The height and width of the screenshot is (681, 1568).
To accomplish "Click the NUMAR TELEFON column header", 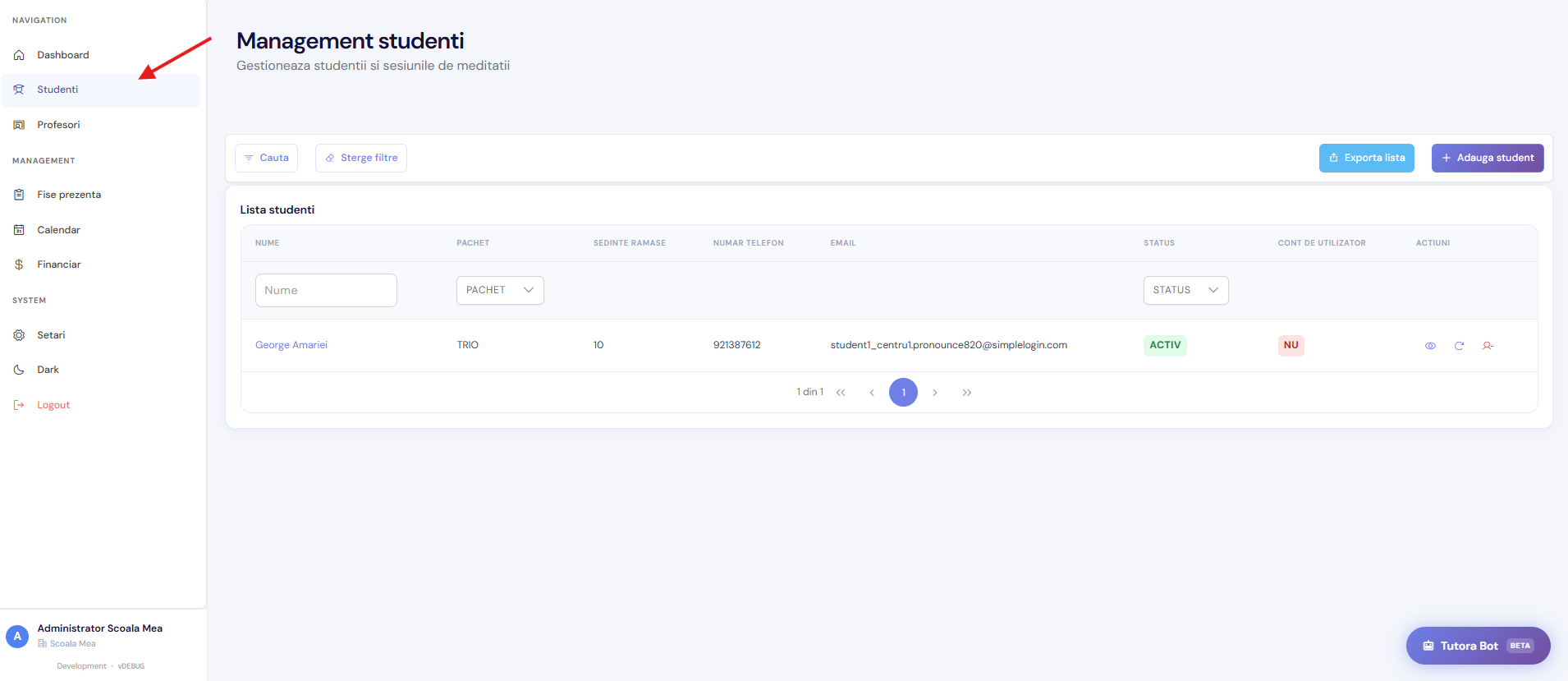I will (749, 243).
